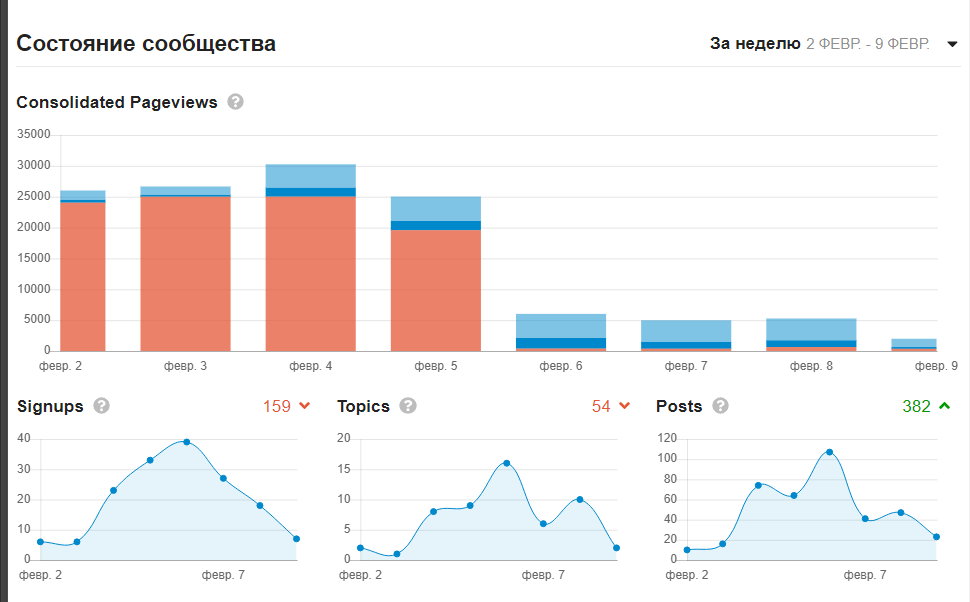The image size is (970, 602).
Task: Click the highest point on Posts chart
Action: tap(830, 452)
